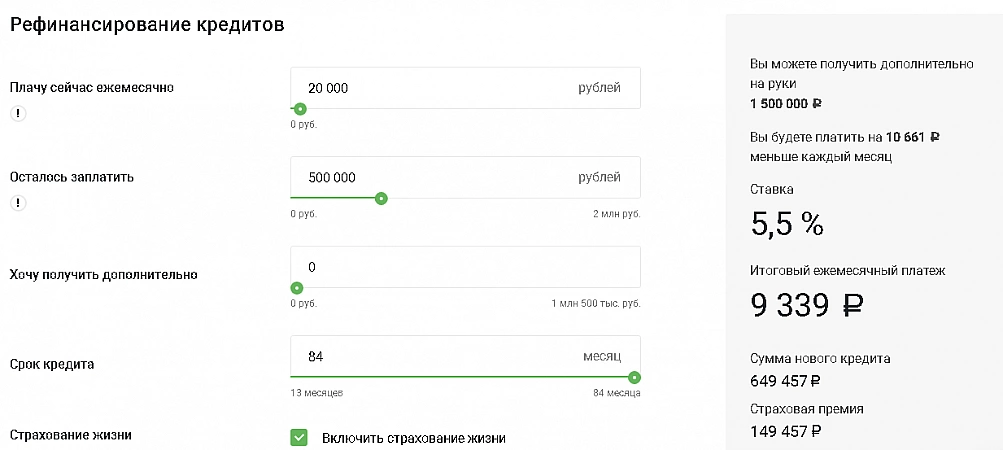This screenshot has height=450, width=1003.
Task: Click the additional amount slider handle
Action: [x=296, y=288]
